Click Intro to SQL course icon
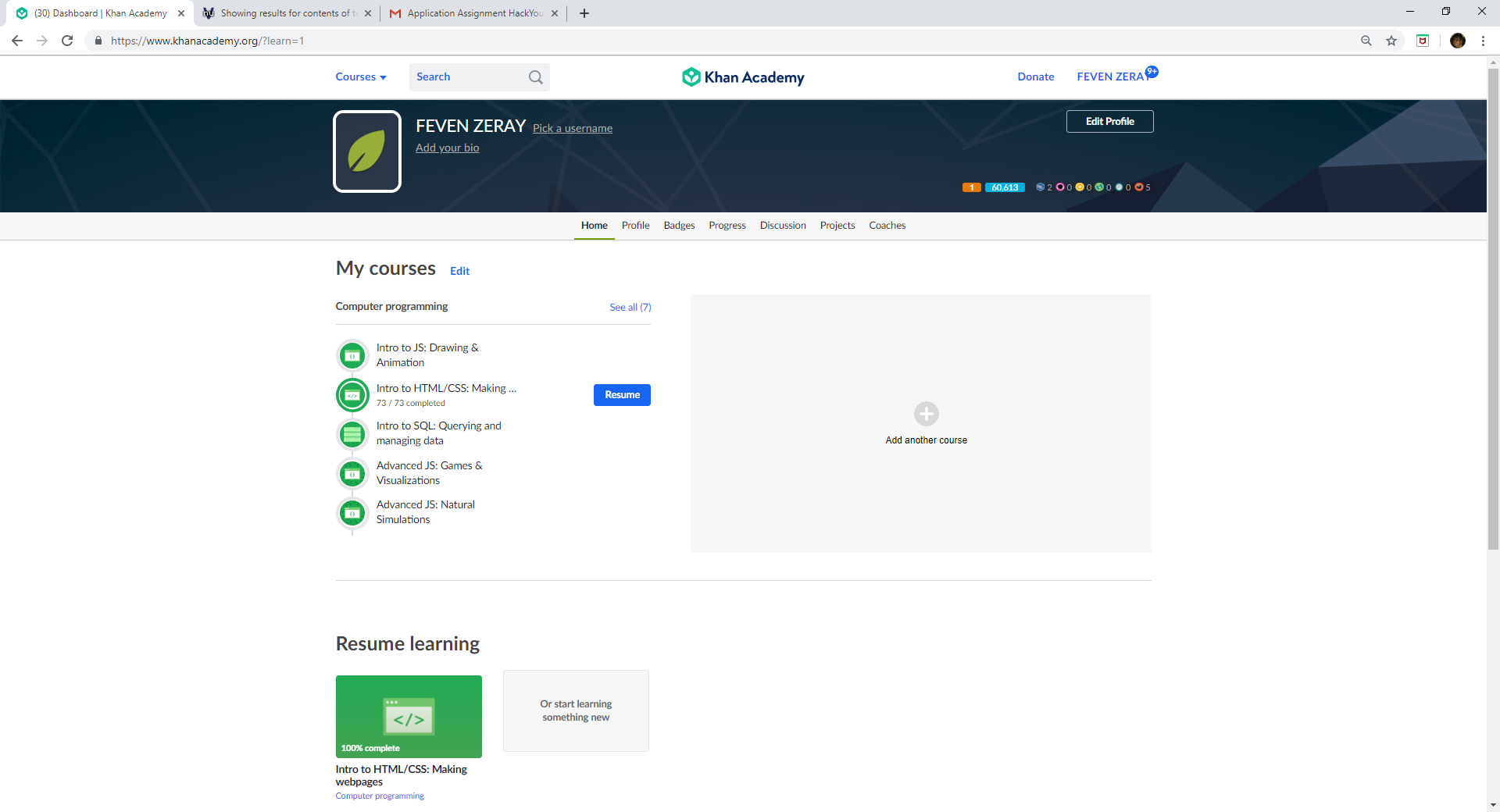Screen dimensions: 1500x812 [352, 434]
